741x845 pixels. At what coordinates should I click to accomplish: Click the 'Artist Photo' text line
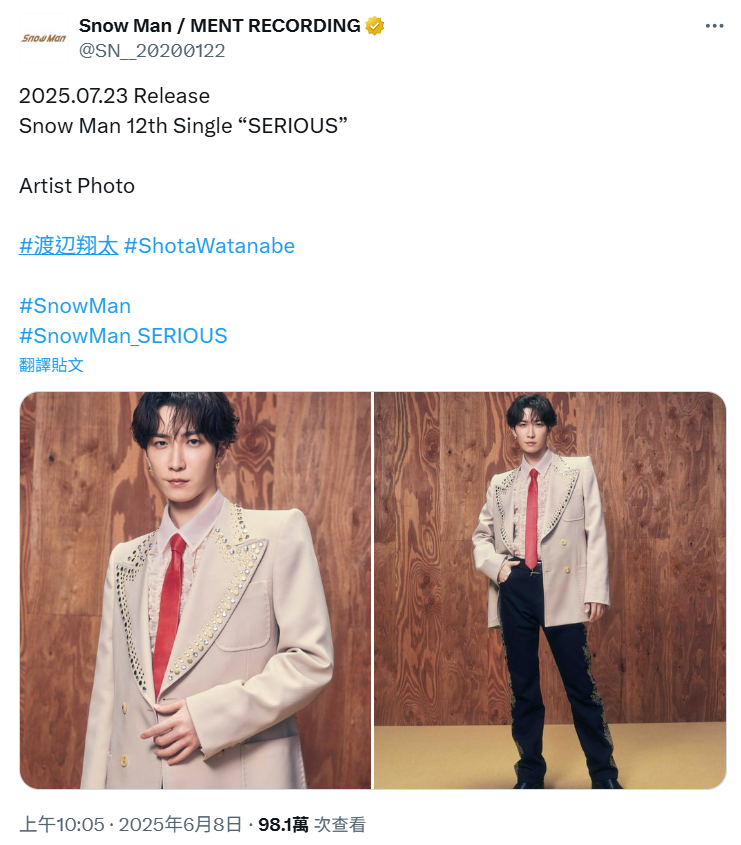tap(77, 186)
